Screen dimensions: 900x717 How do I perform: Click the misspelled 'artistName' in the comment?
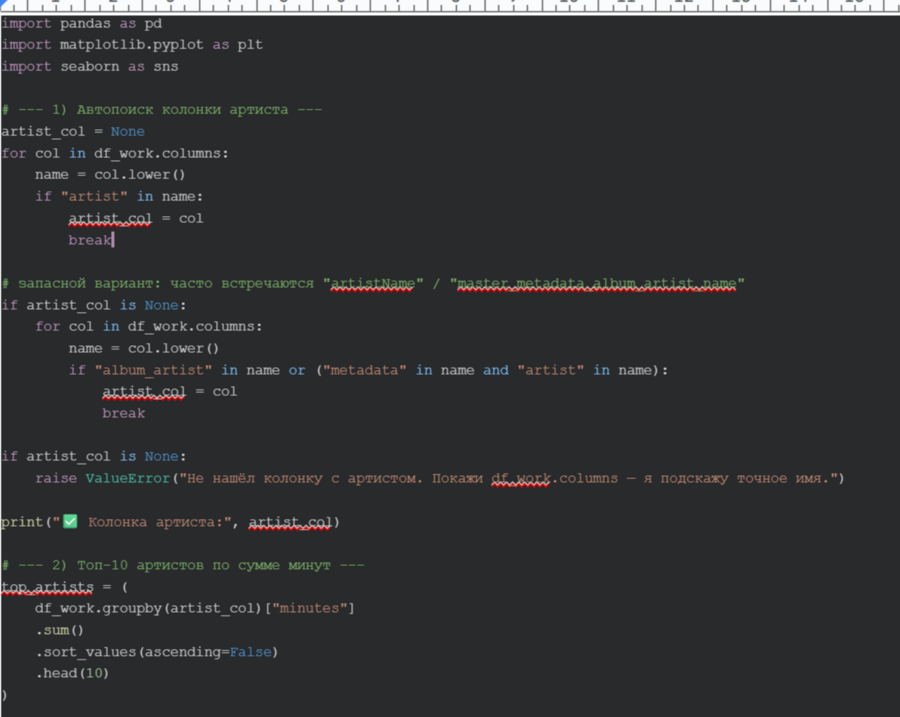(x=372, y=284)
